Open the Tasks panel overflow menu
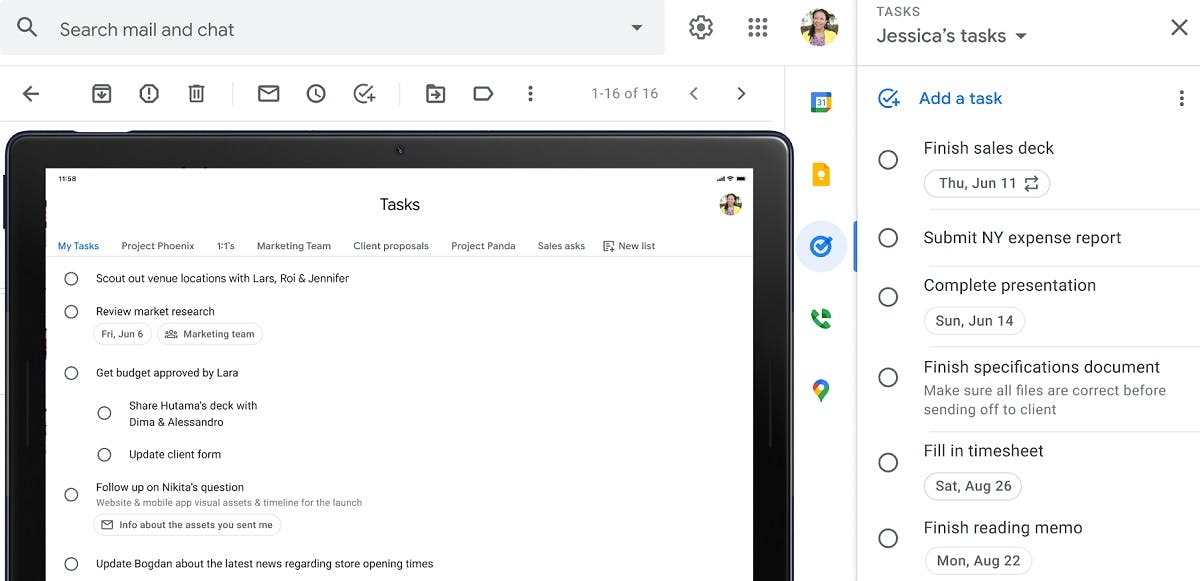1200x581 pixels. [1182, 98]
